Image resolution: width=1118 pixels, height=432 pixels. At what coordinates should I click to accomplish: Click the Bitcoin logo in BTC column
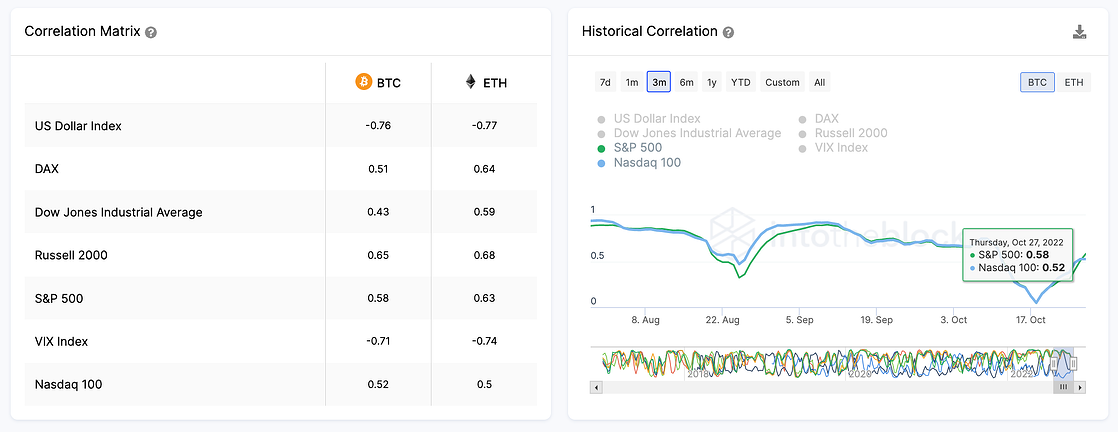[364, 82]
